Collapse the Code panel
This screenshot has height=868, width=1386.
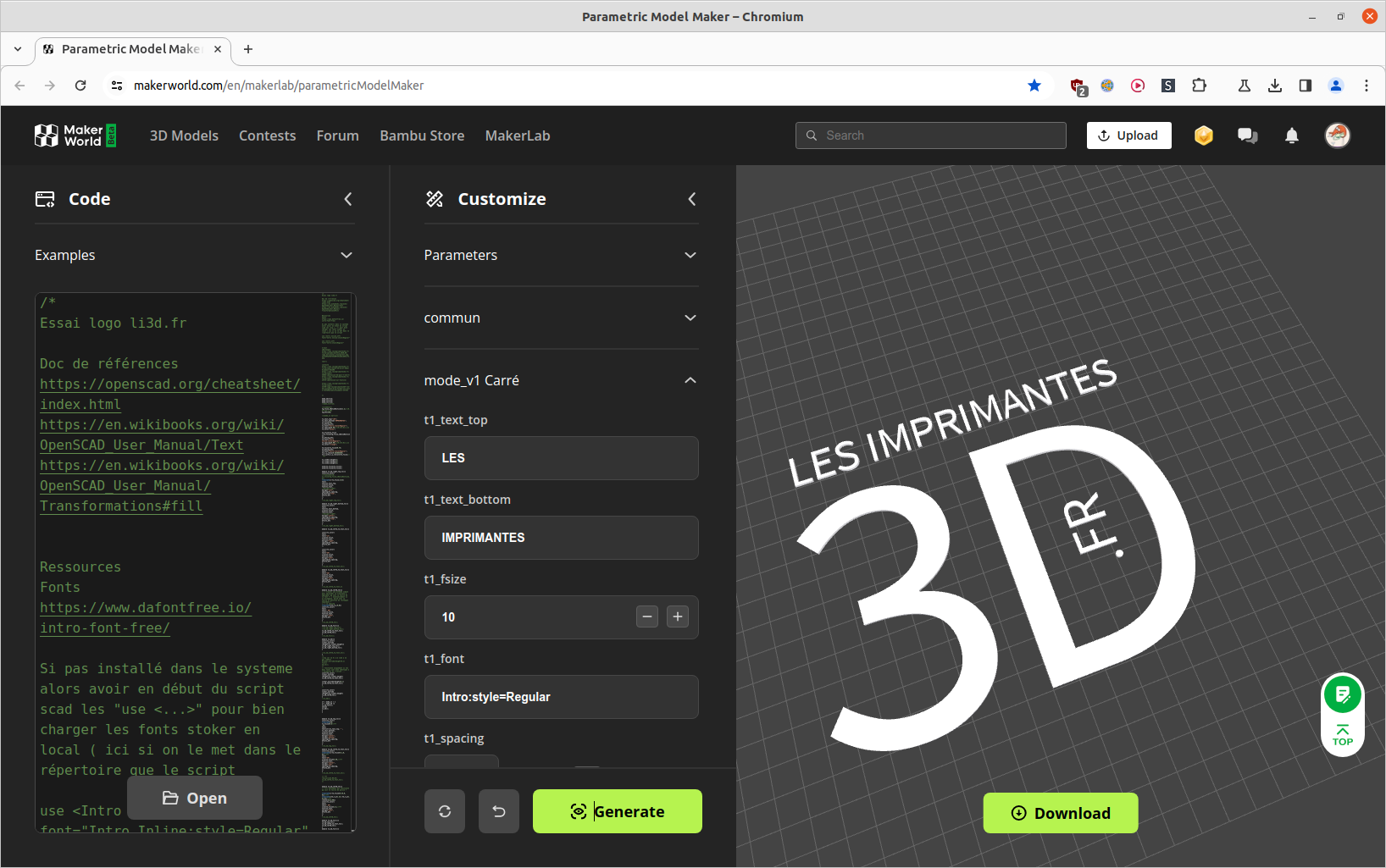click(347, 199)
